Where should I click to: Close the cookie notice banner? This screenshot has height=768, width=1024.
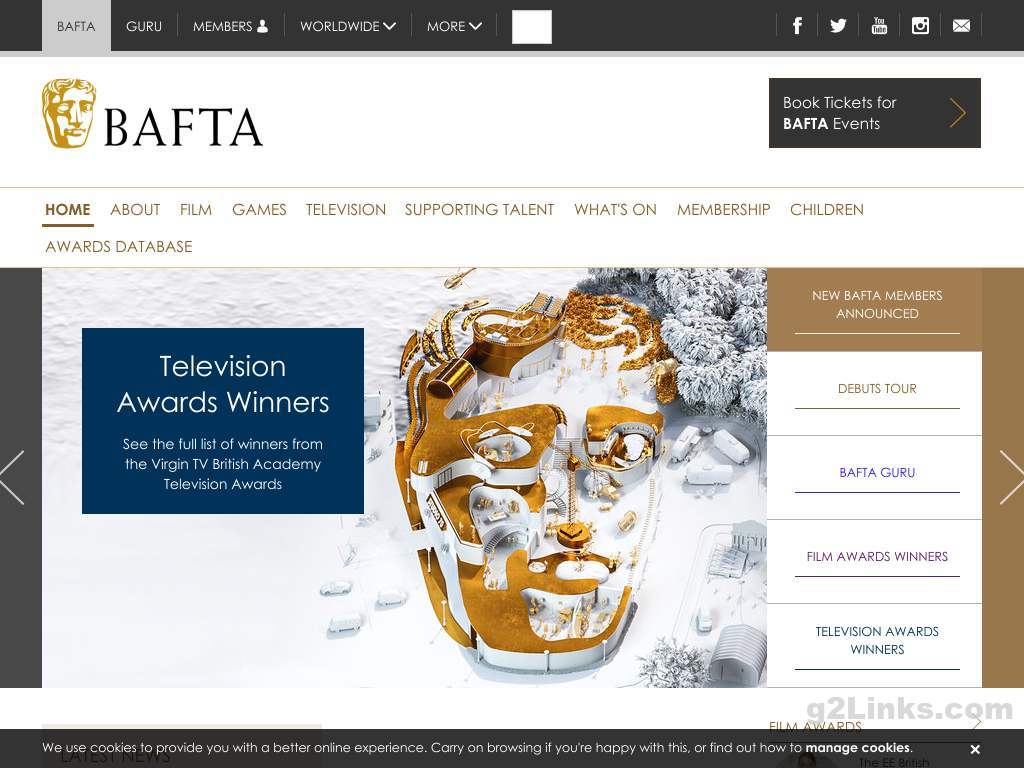coord(975,749)
